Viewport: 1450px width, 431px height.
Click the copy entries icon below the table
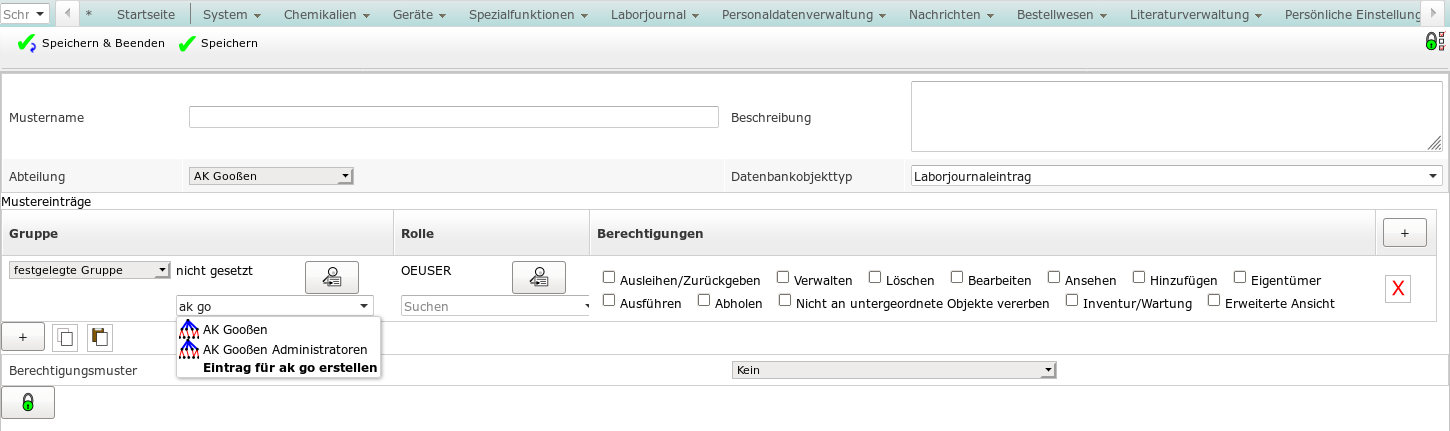(x=65, y=337)
